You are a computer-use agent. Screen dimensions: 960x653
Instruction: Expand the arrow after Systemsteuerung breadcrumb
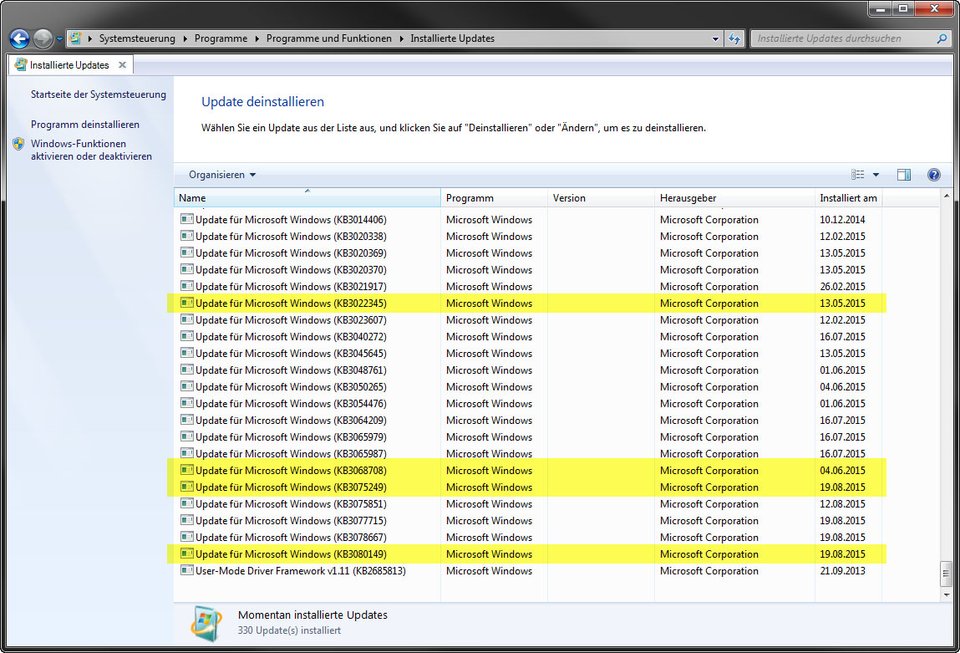[x=185, y=39]
